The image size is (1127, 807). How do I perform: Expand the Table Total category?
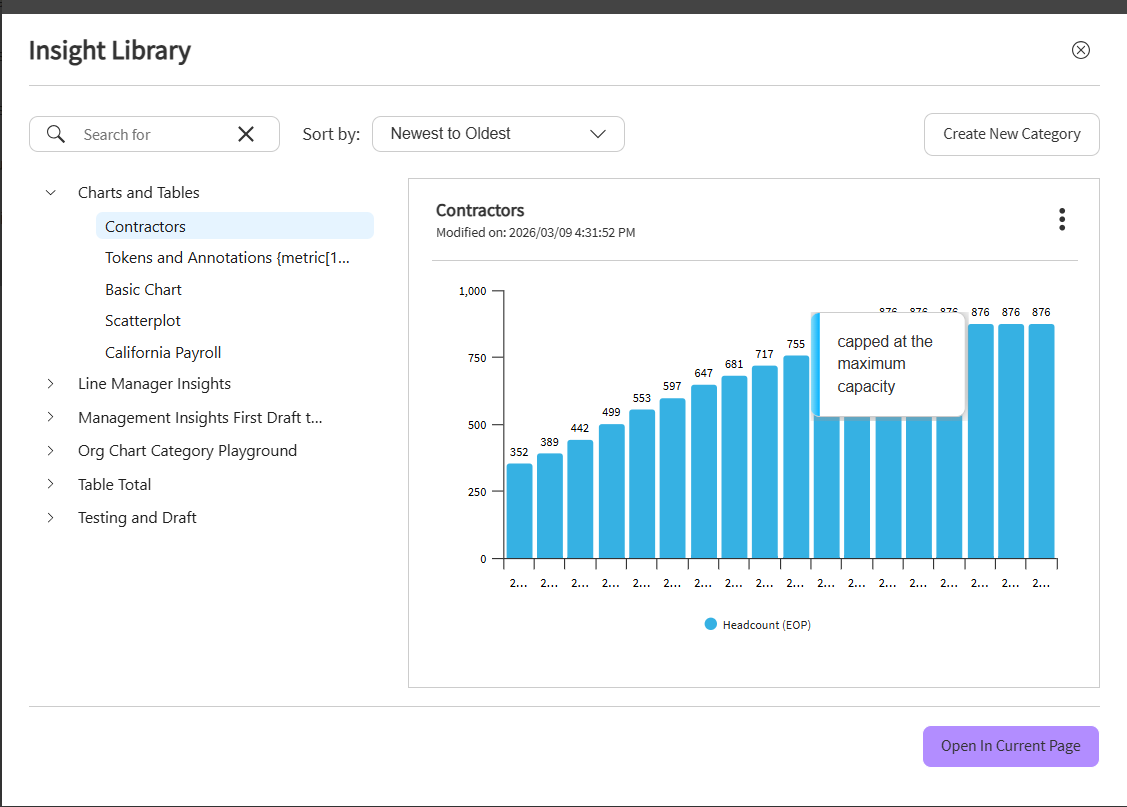51,485
